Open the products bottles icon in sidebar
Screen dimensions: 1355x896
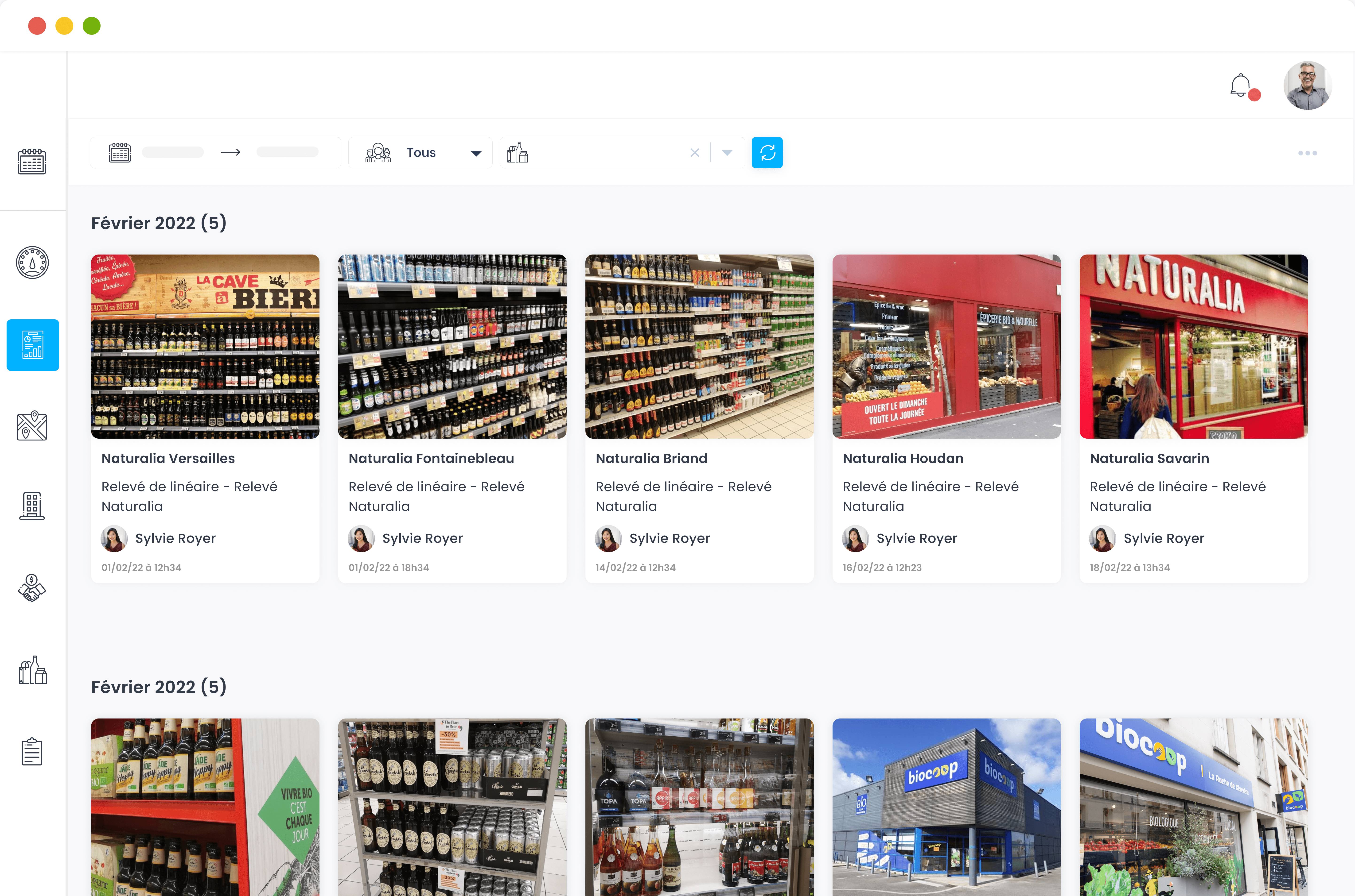pyautogui.click(x=33, y=670)
